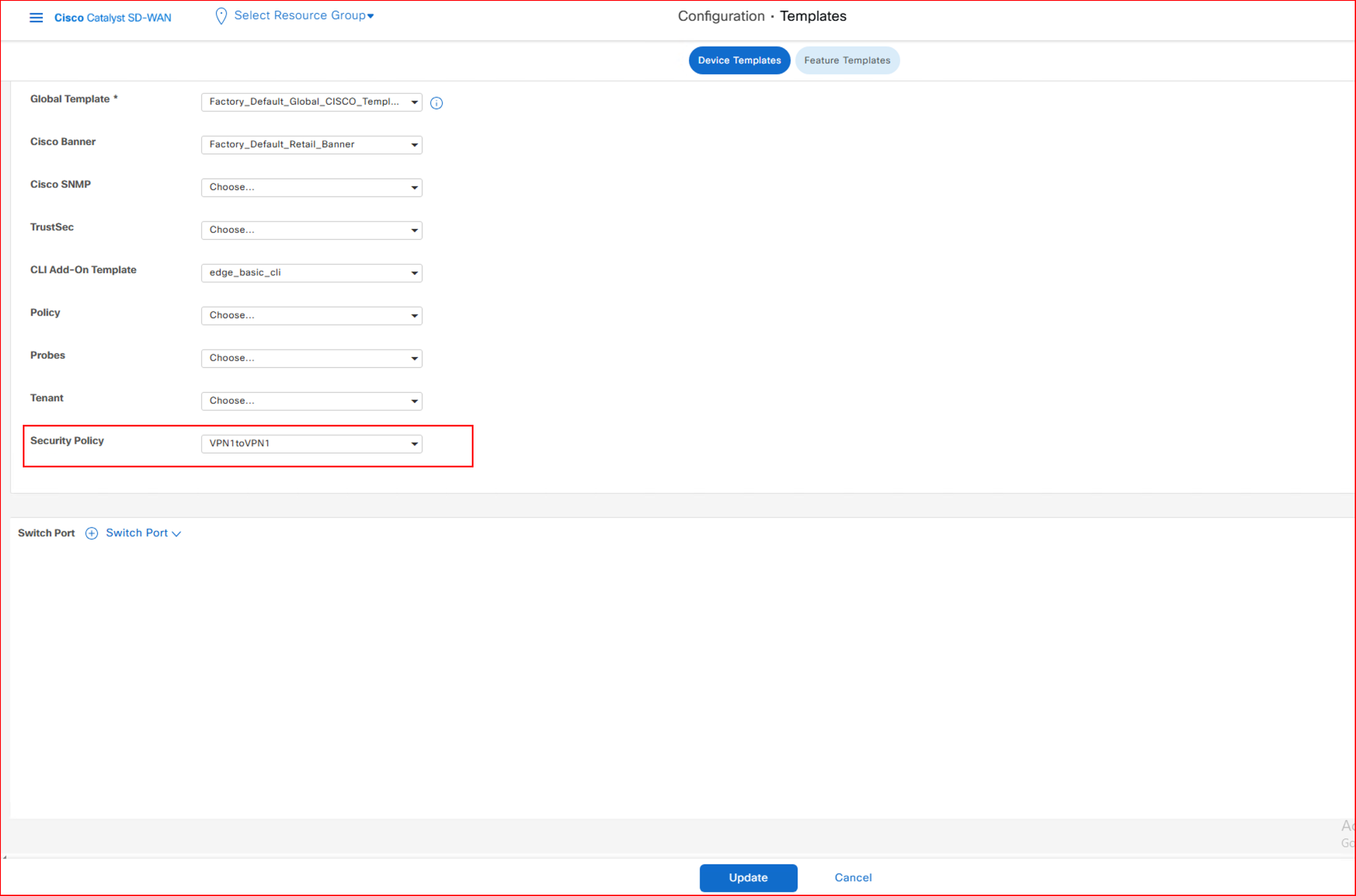Open the Cisco Banner dropdown
The image size is (1356, 896).
(312, 145)
